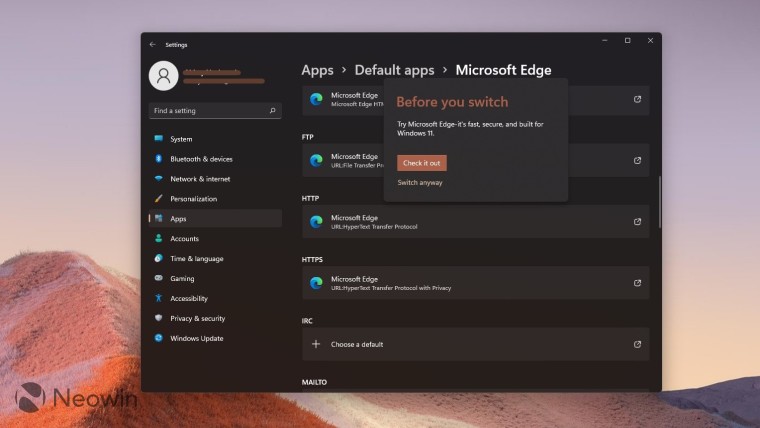The width and height of the screenshot is (760, 428).
Task: Maximize the Settings window
Action: pyautogui.click(x=628, y=40)
